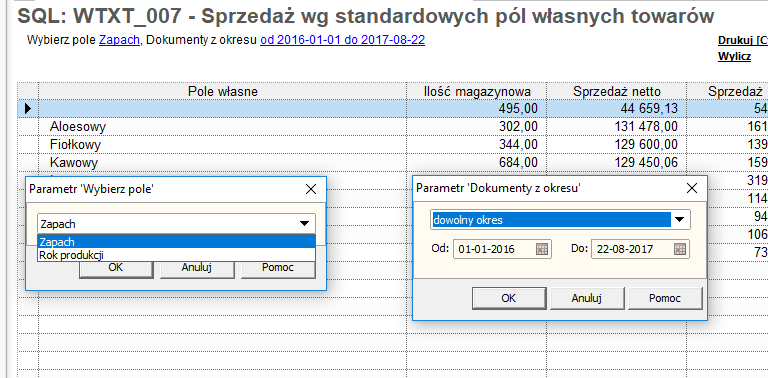This screenshot has height=378, width=768.
Task: Expand the 'dowolny okres' period dropdown
Action: point(679,220)
